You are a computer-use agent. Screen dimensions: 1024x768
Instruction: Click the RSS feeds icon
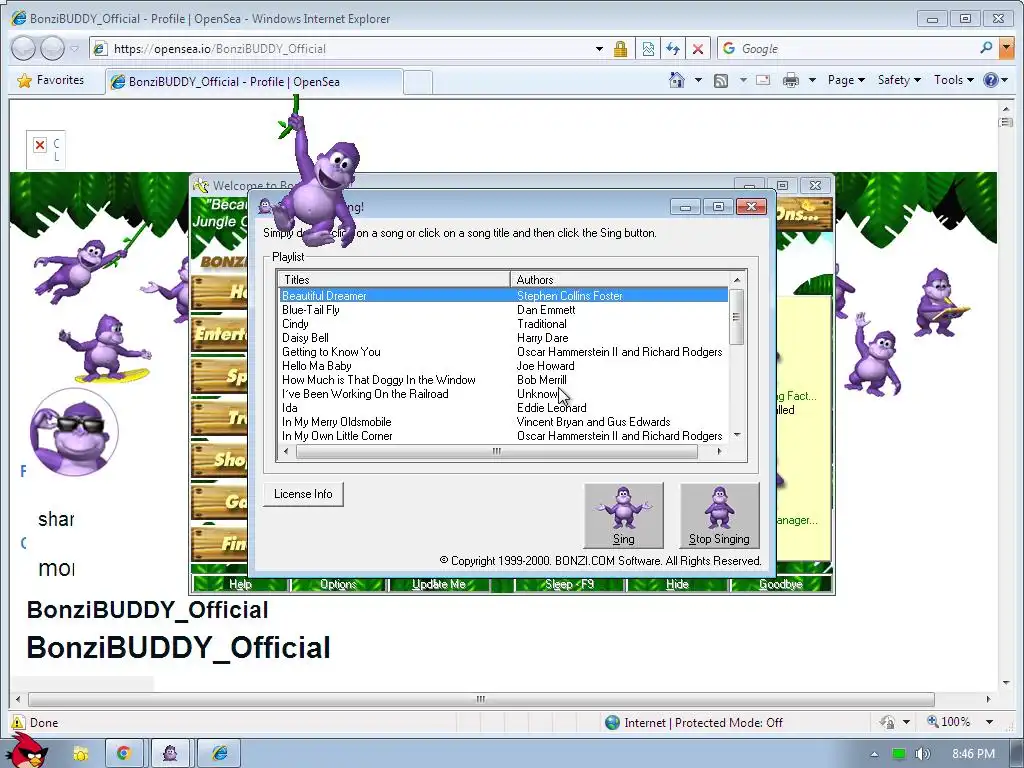tap(721, 80)
